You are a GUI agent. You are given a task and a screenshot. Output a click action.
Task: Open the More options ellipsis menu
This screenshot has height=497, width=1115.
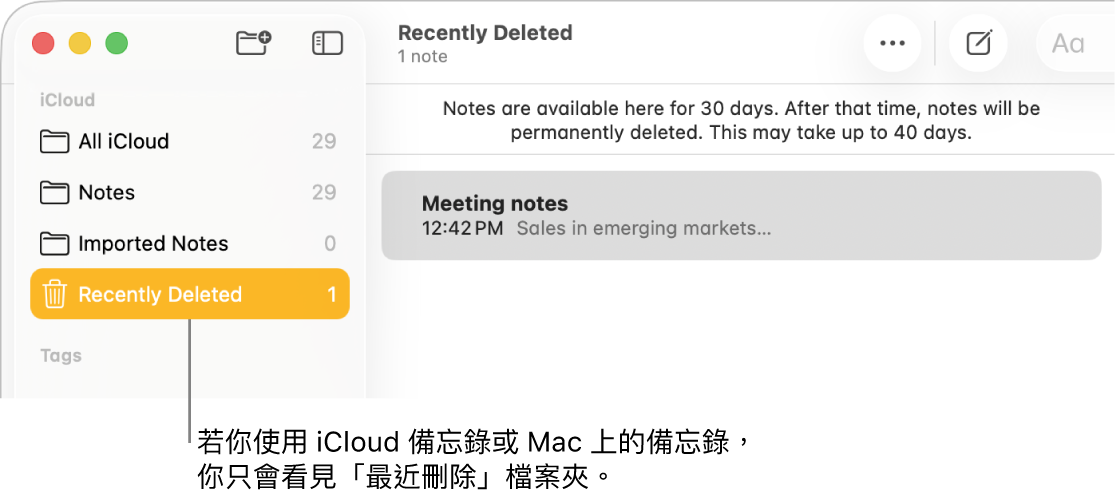[x=891, y=43]
